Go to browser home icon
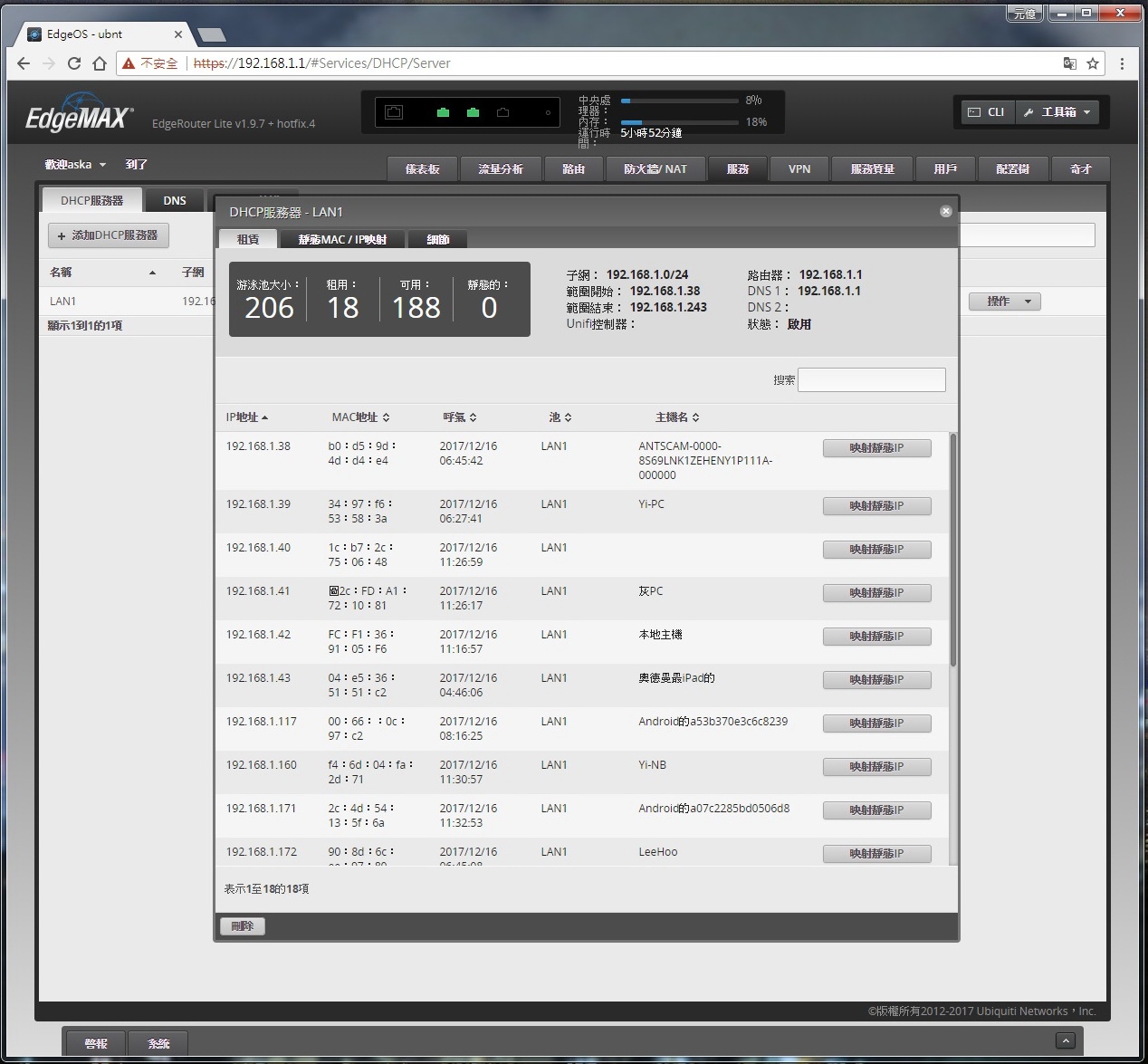The width and height of the screenshot is (1148, 1064). (100, 63)
